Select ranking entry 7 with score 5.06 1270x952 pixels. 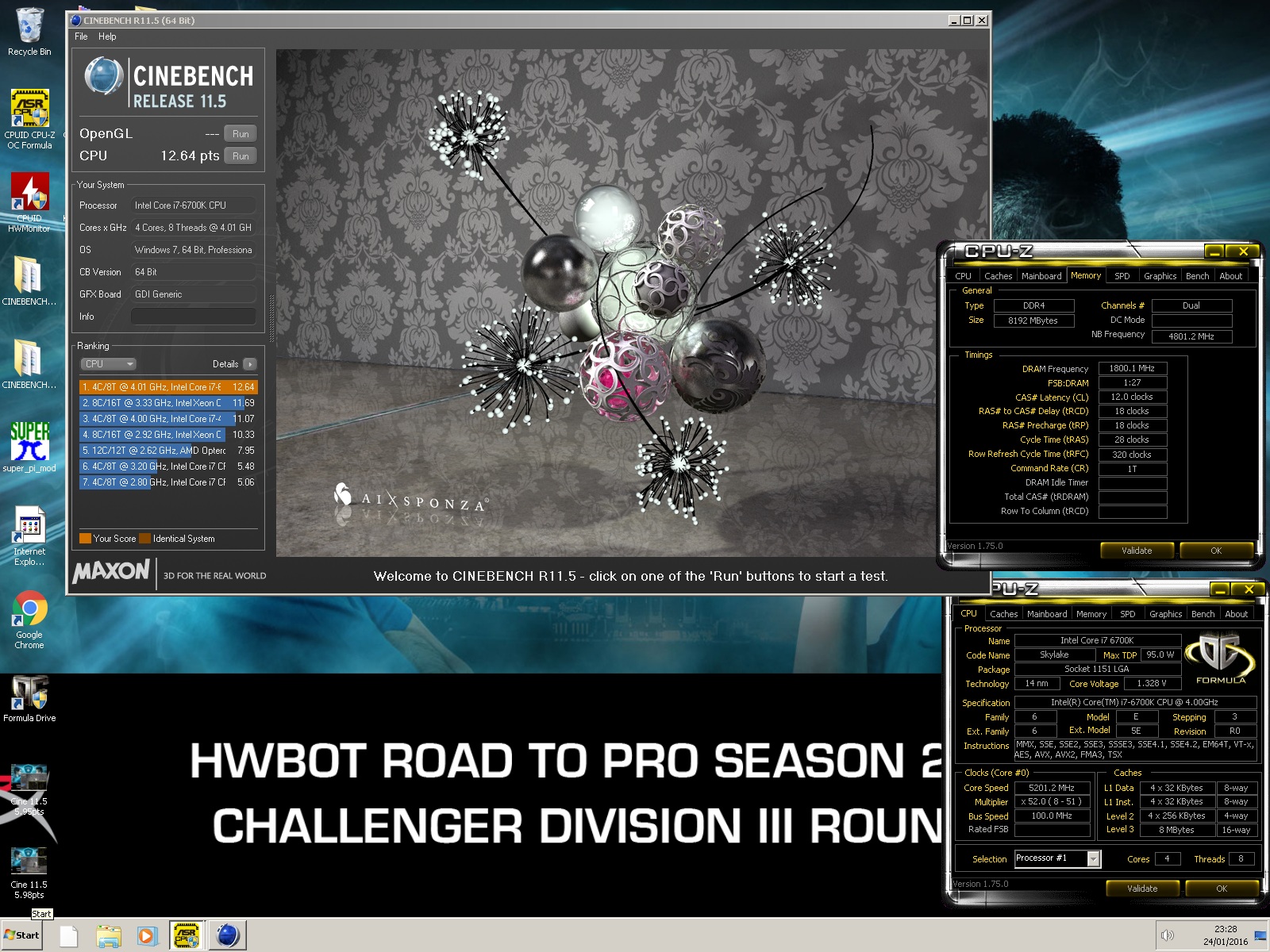click(168, 482)
